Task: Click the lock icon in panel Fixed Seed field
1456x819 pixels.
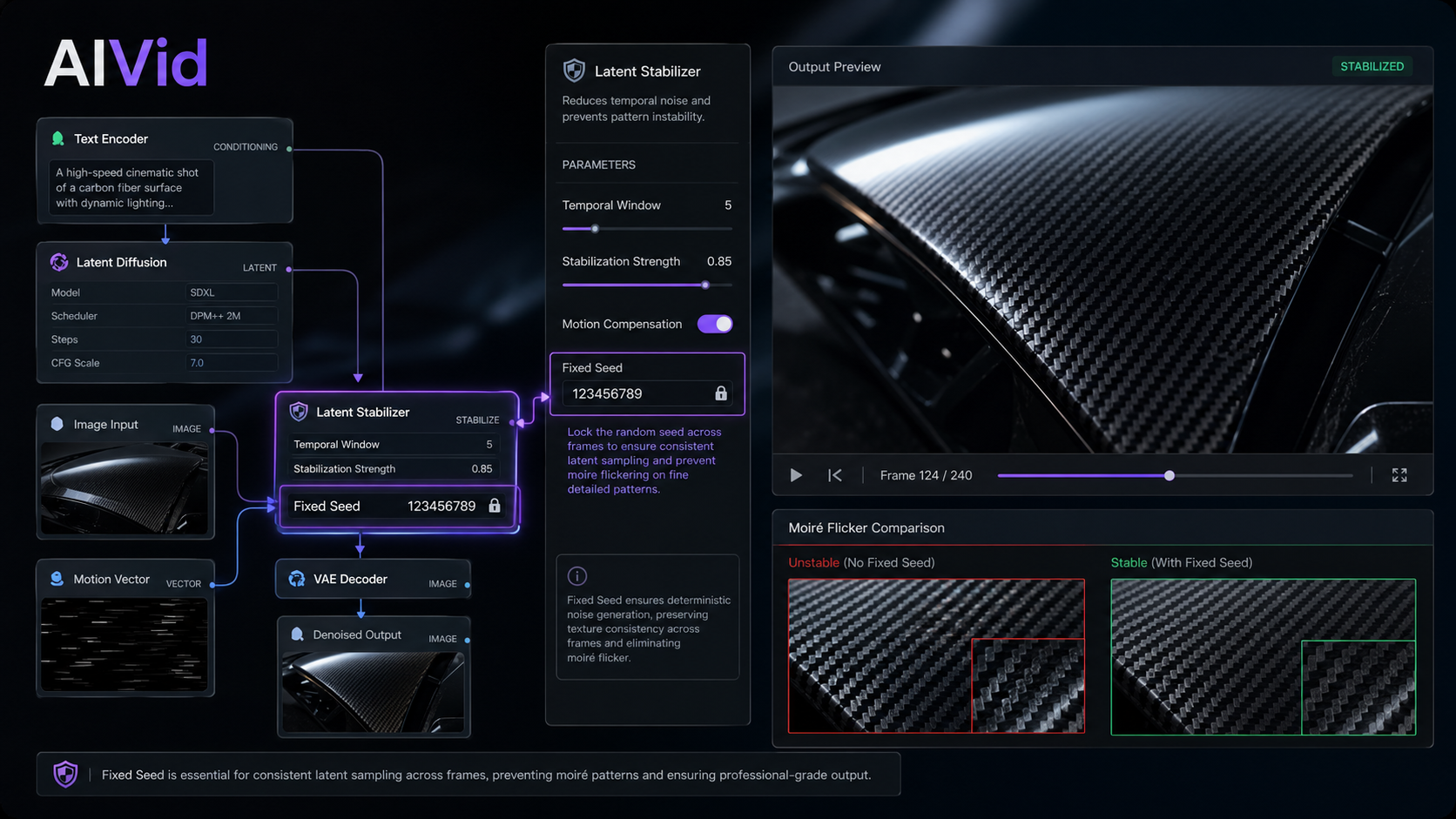Action: coord(721,393)
